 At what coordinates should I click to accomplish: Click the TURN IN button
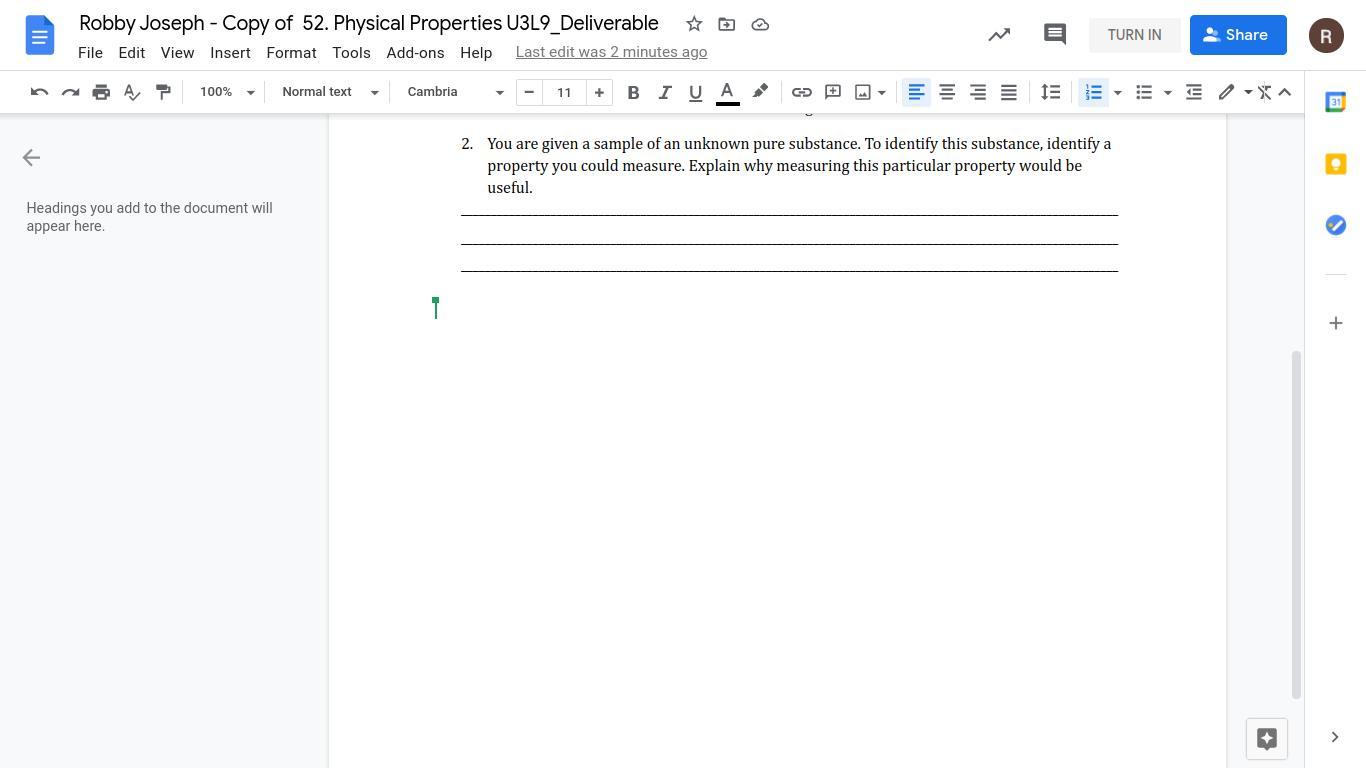(1134, 35)
